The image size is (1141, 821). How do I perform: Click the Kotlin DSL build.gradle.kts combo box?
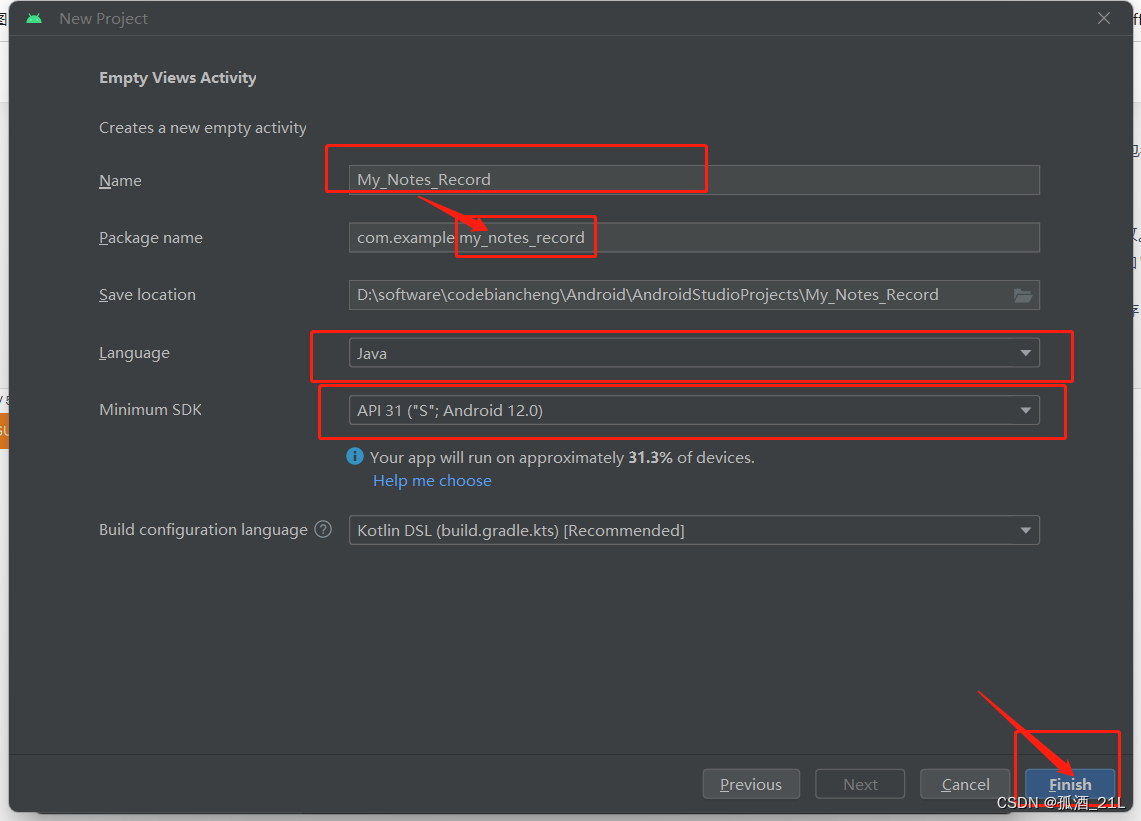click(x=694, y=531)
